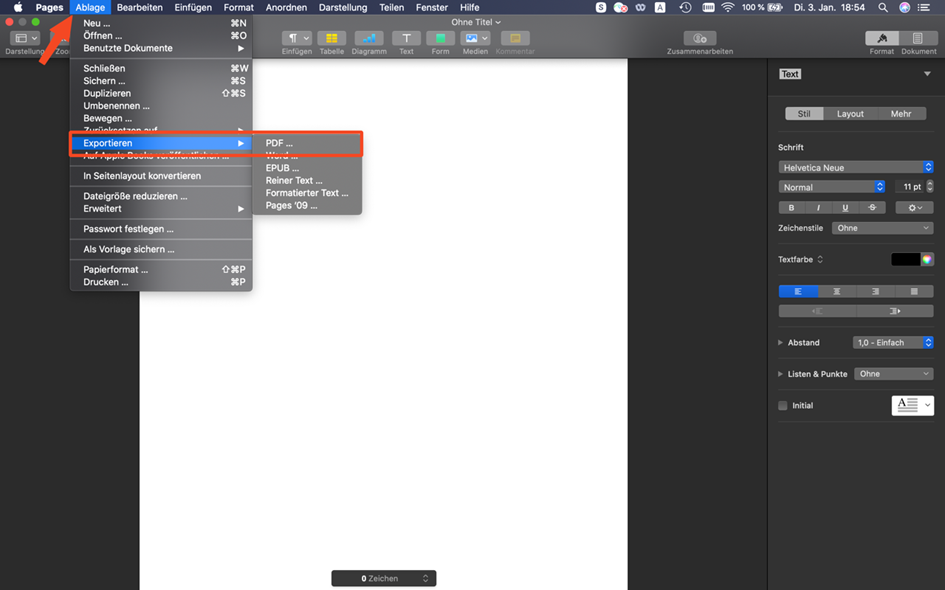Switch to the Layout tab
Screen dimensions: 945x590
tap(850, 114)
